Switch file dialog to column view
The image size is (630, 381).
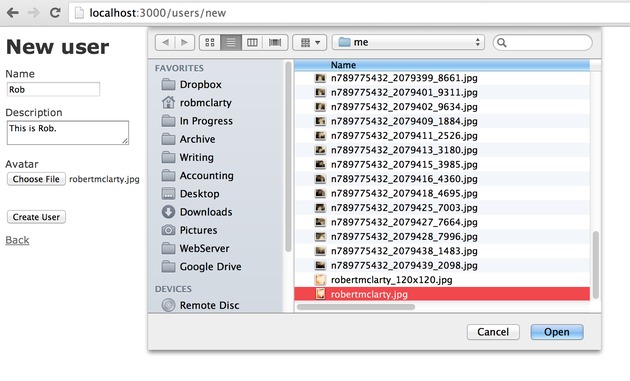252,42
